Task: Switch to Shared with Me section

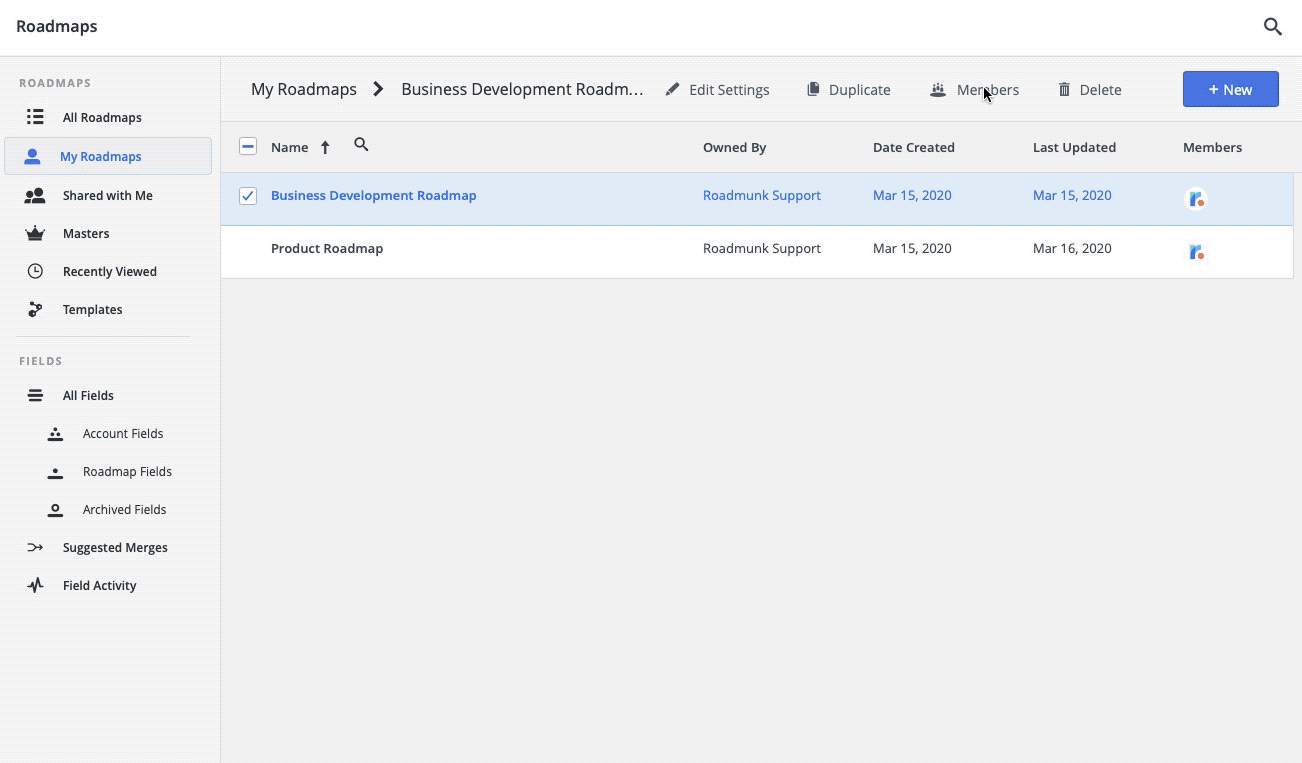Action: pyautogui.click(x=107, y=195)
